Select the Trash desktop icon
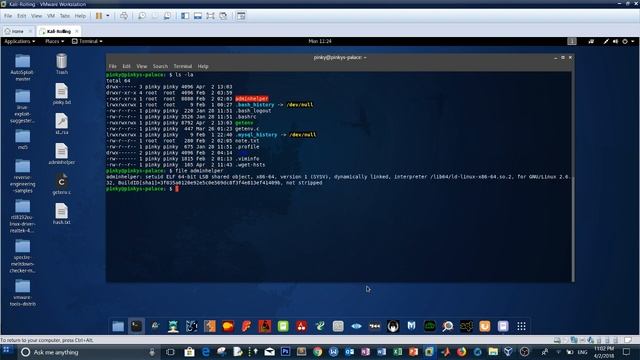Screen dimensions: 640x360 click(x=62, y=64)
